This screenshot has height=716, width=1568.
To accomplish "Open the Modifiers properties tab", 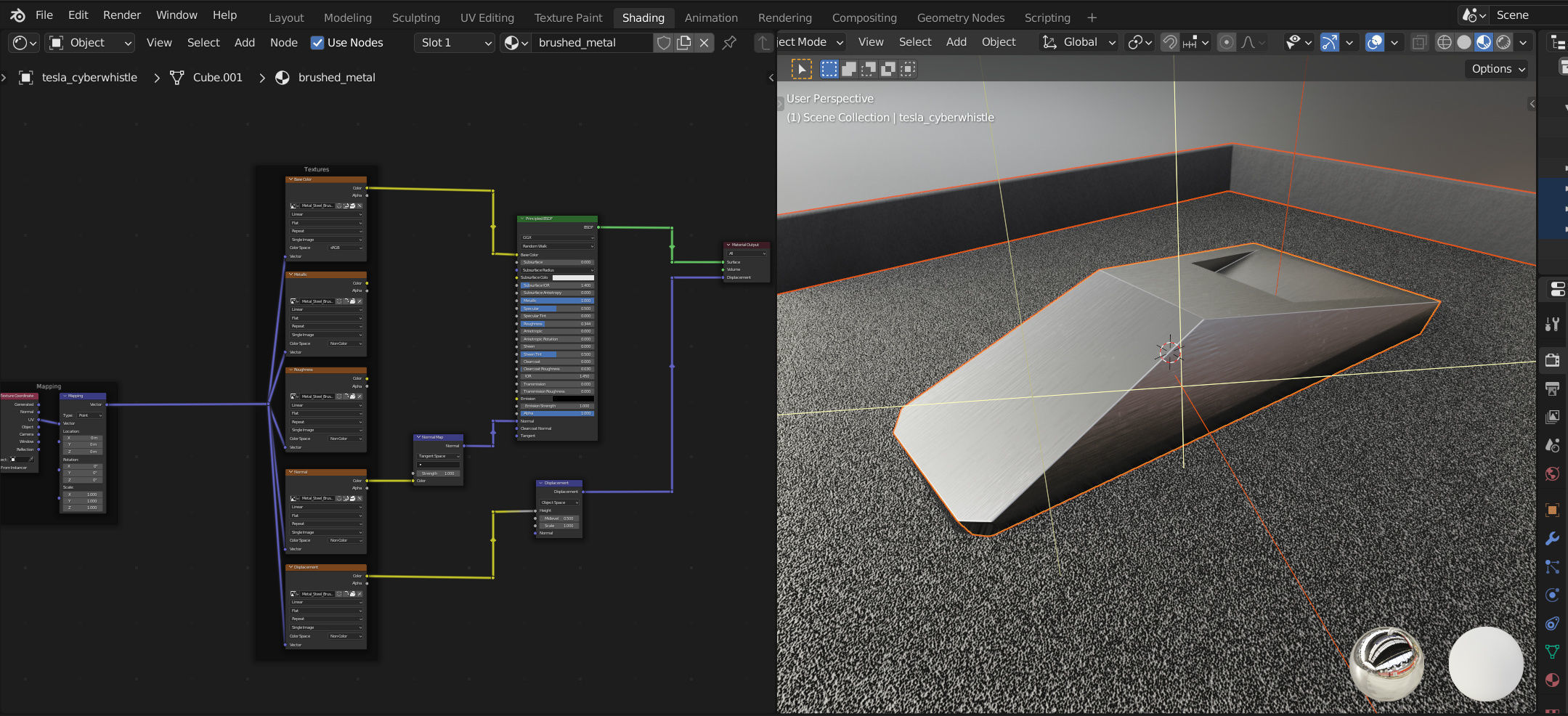I will point(1553,538).
